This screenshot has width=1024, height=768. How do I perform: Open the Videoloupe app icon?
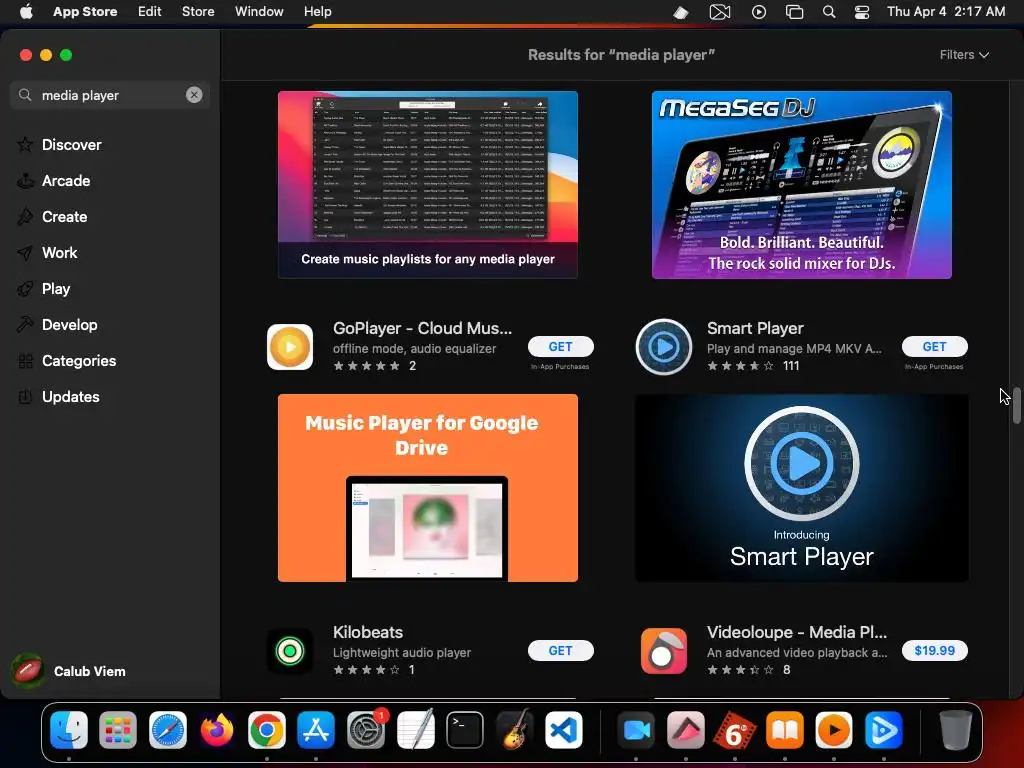(x=664, y=650)
